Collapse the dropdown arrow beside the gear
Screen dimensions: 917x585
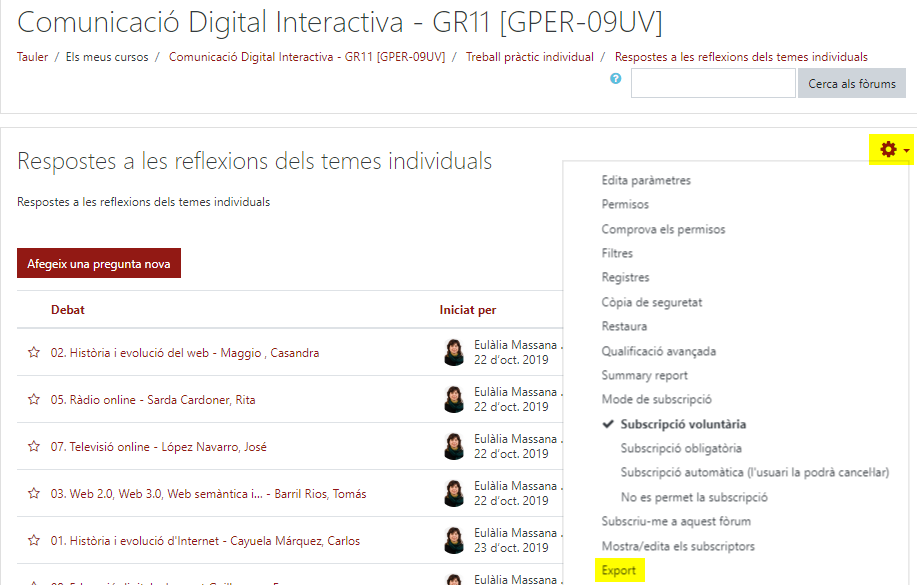(906, 151)
